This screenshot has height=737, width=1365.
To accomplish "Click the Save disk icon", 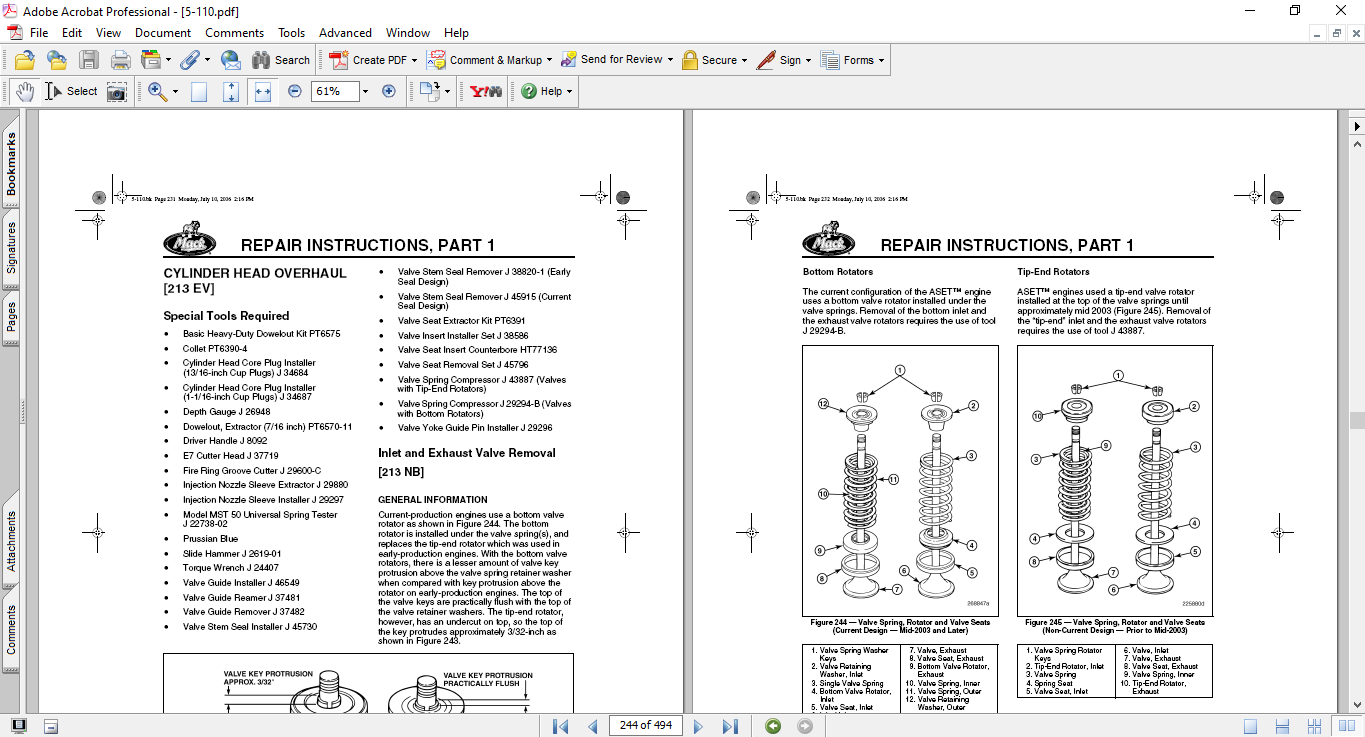I will pyautogui.click(x=89, y=60).
